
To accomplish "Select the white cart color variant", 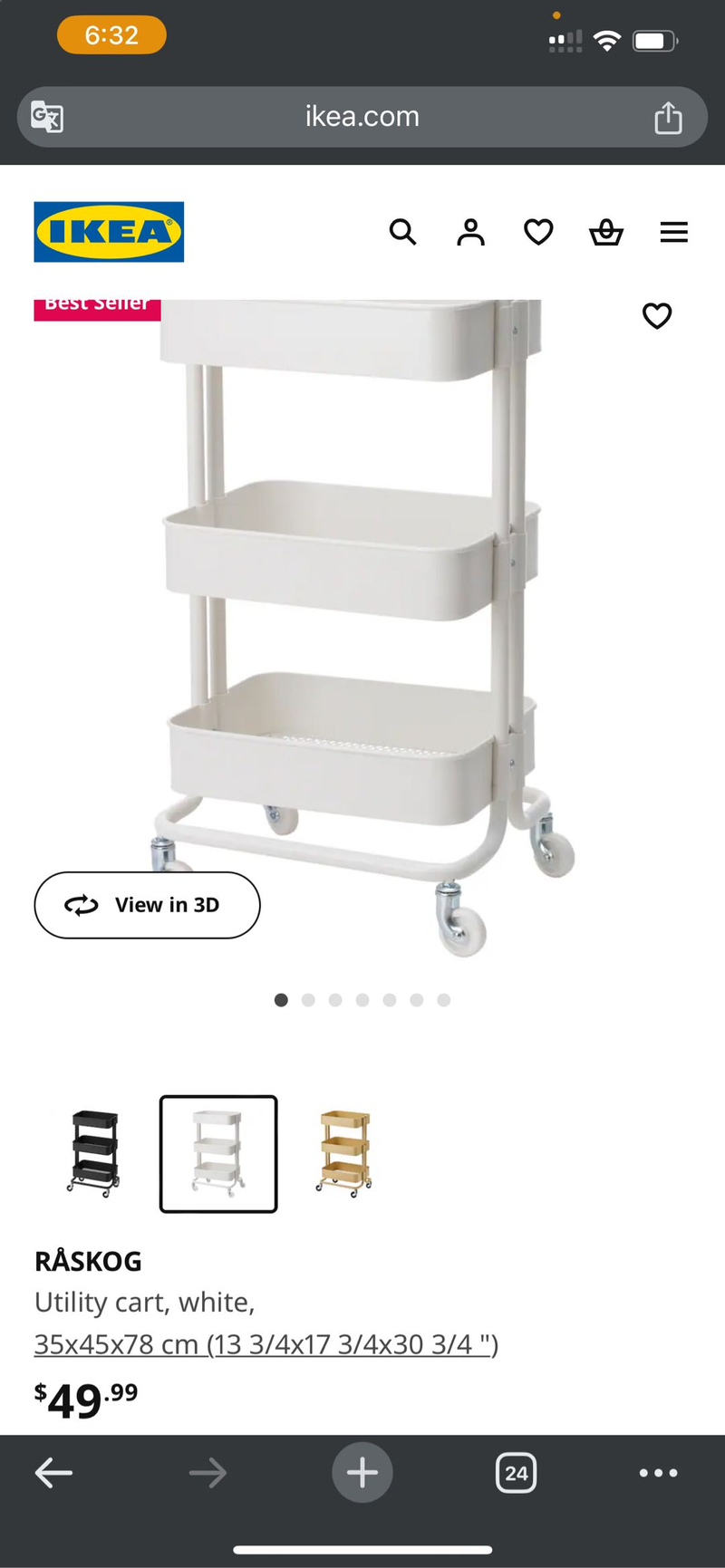I will [x=218, y=1153].
